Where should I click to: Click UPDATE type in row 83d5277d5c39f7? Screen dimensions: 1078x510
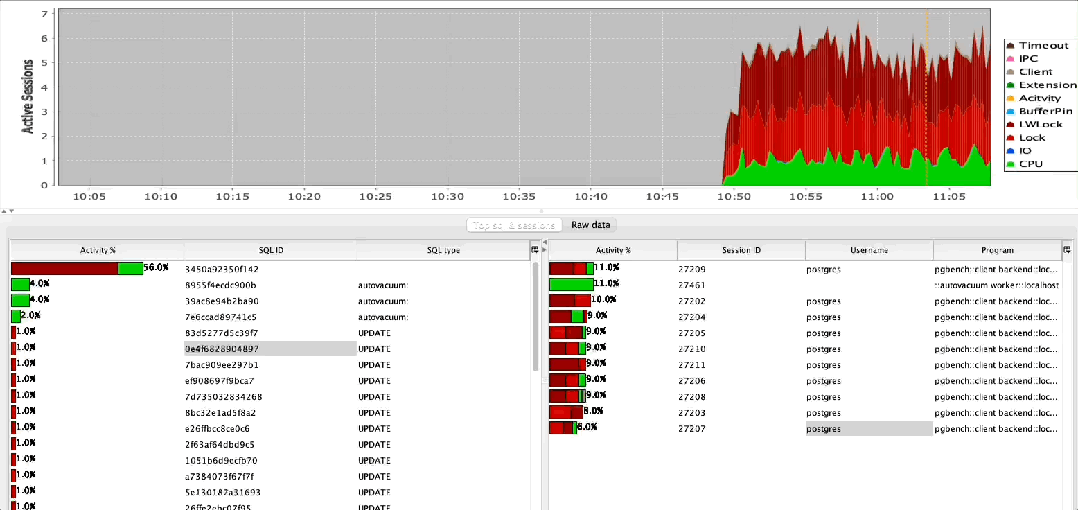[375, 333]
